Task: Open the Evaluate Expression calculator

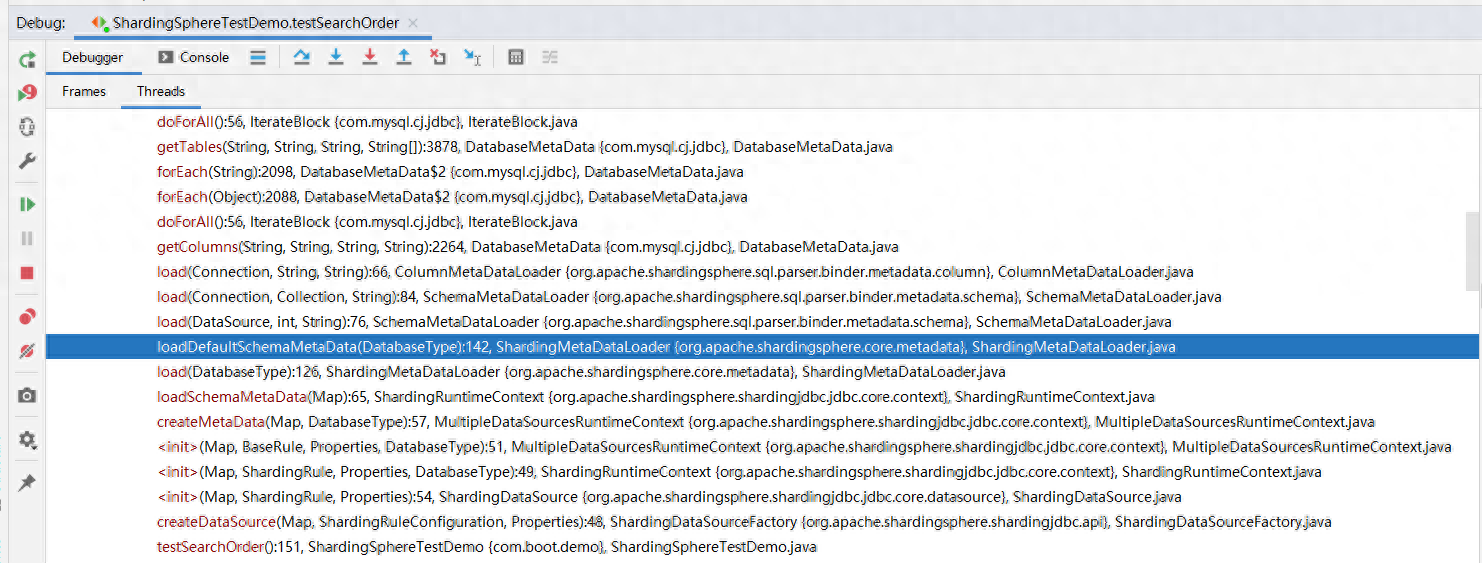Action: [516, 57]
